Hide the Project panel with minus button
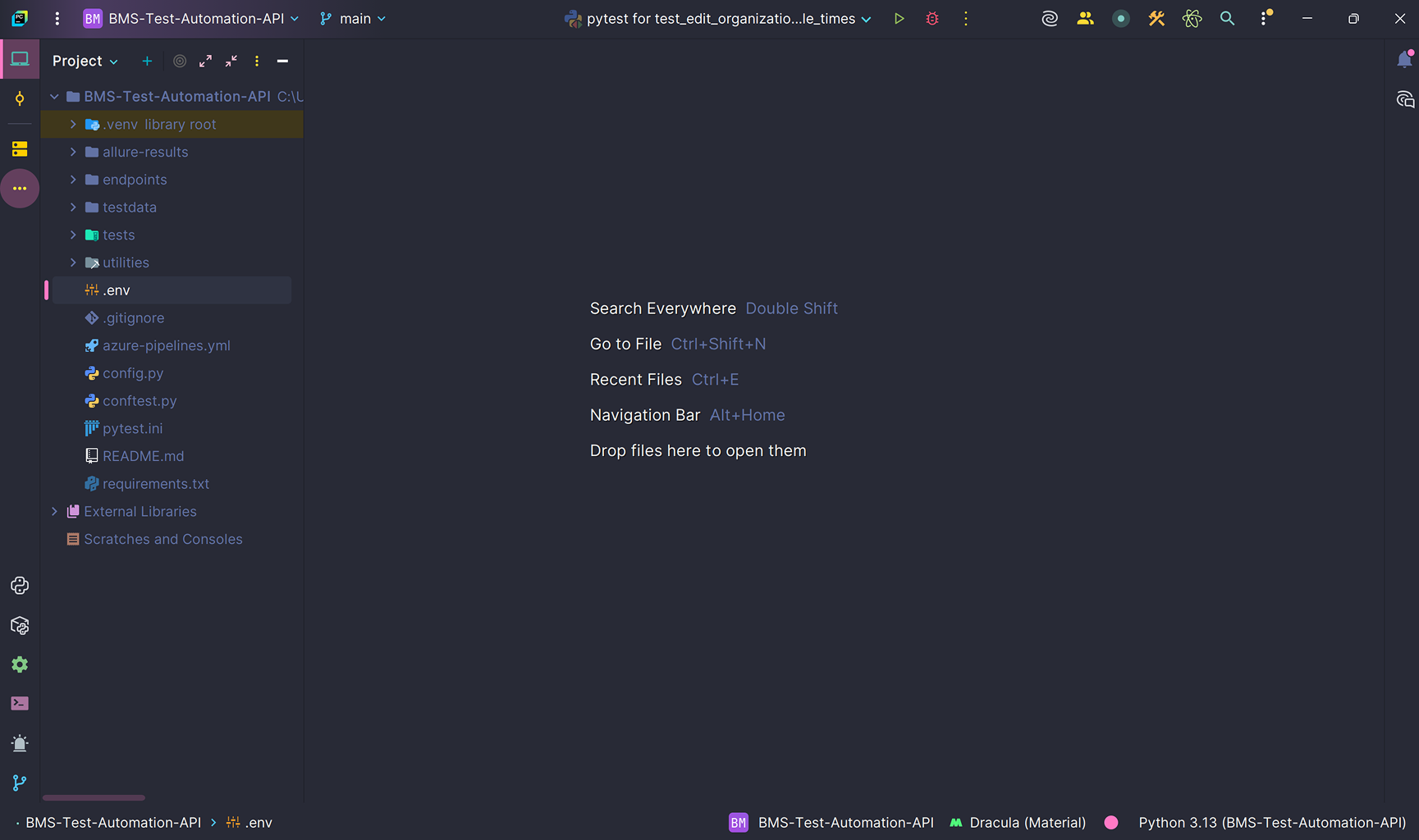The image size is (1419, 840). (282, 61)
